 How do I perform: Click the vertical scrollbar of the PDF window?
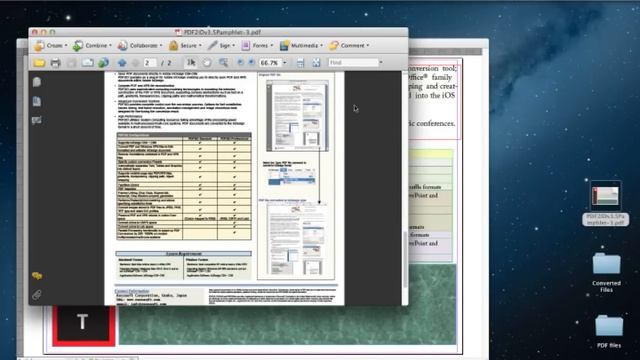point(405,260)
